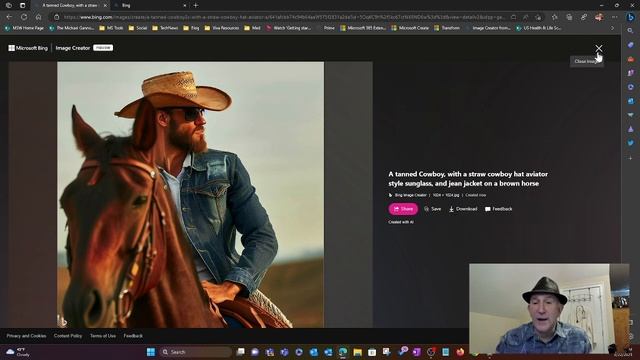This screenshot has width=640, height=360.
Task: Switch to the tanned Cowboy tab
Action: click(x=69, y=5)
